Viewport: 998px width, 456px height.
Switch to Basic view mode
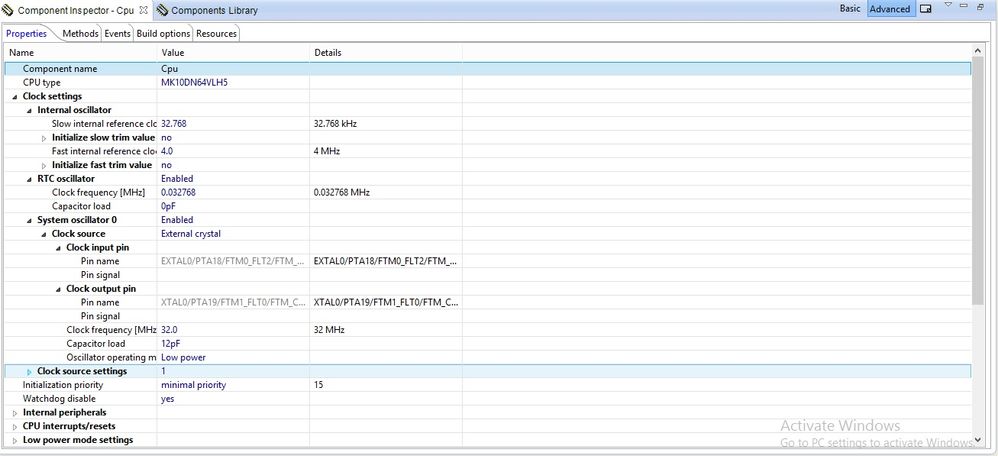pyautogui.click(x=850, y=9)
